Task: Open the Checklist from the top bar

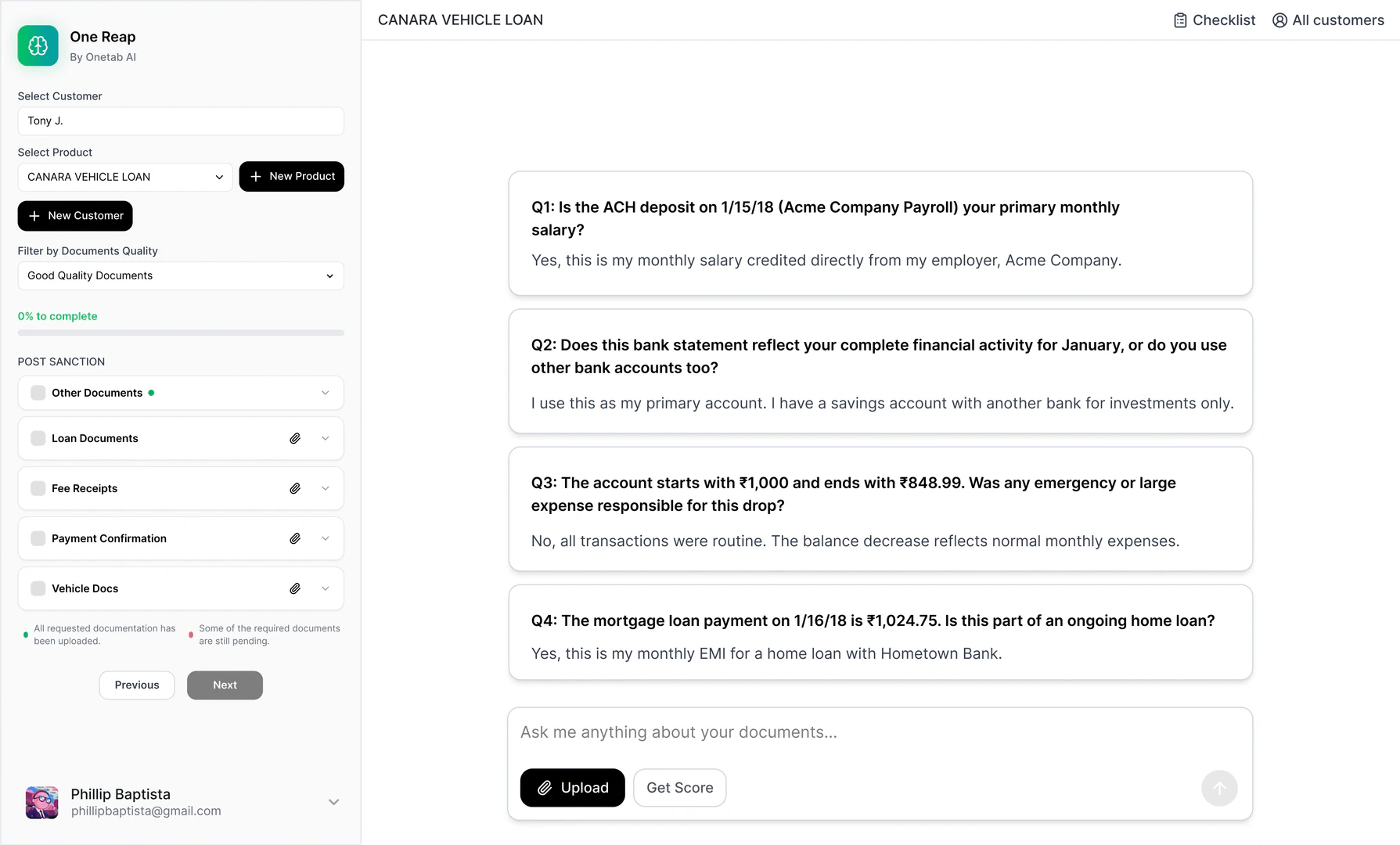Action: pyautogui.click(x=1214, y=20)
